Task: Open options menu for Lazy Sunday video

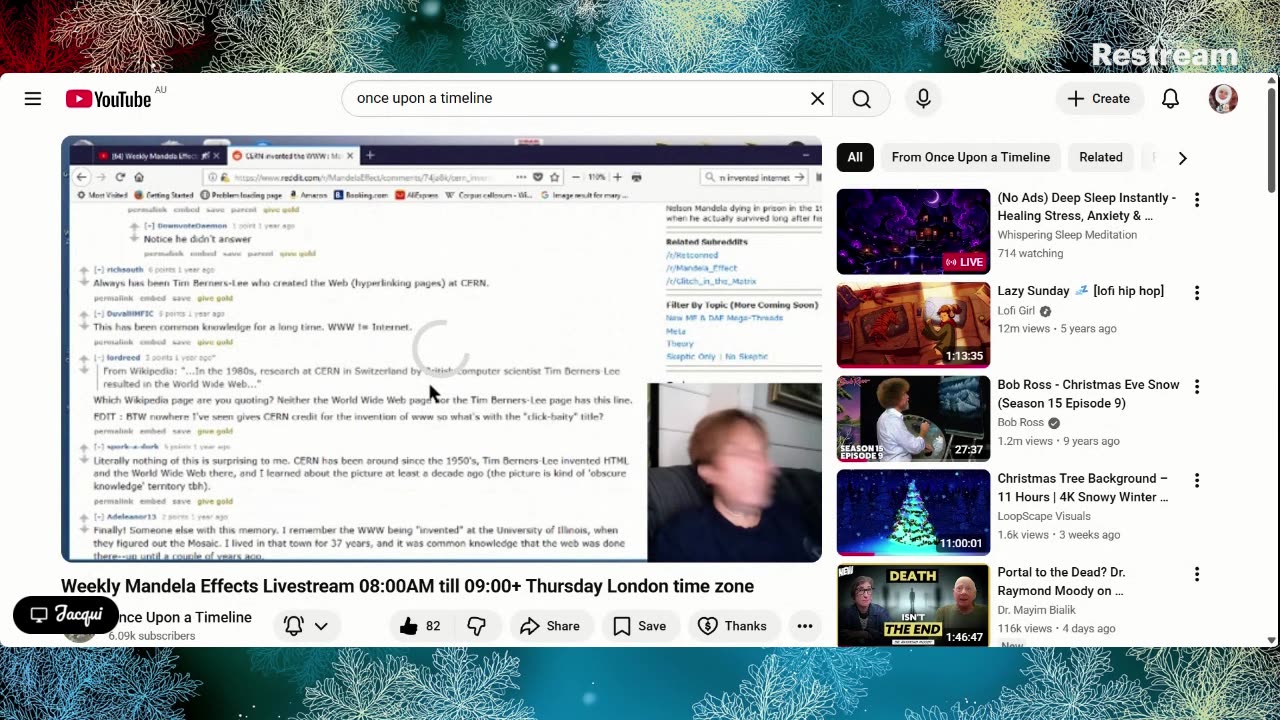Action: point(1197,293)
